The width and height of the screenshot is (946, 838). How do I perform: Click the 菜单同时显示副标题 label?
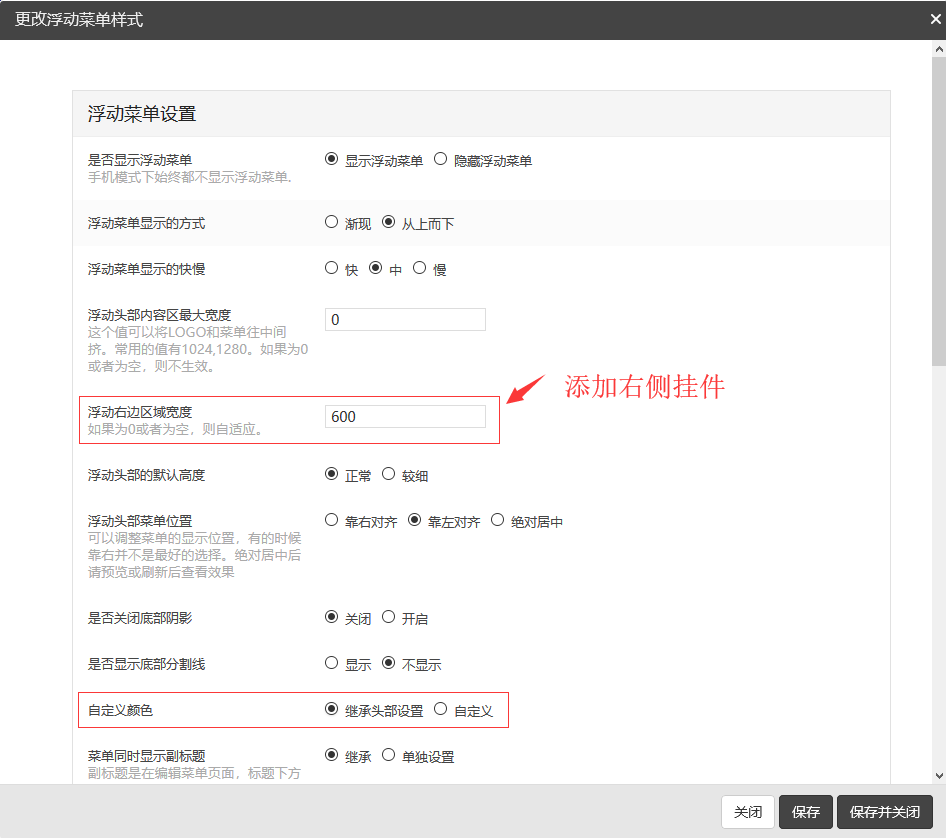[x=147, y=757]
